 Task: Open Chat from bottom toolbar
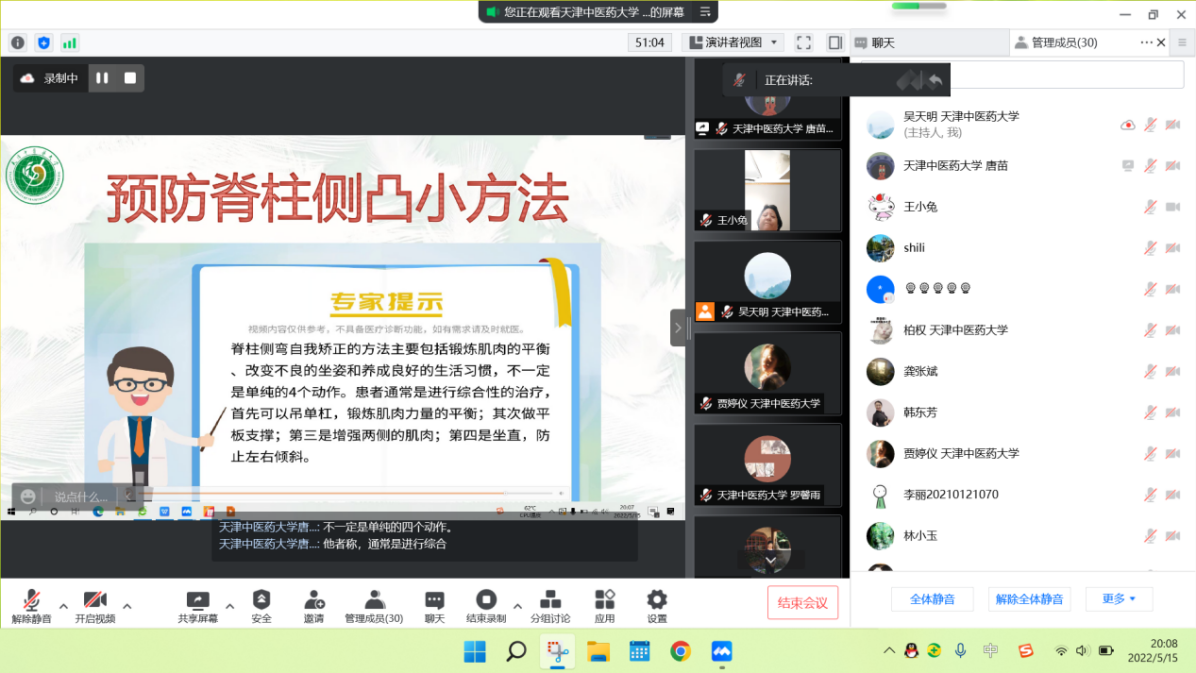point(435,606)
